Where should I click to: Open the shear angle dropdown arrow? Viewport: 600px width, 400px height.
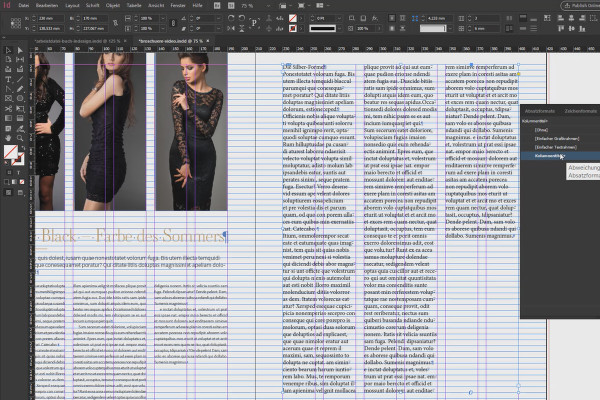tap(218, 28)
